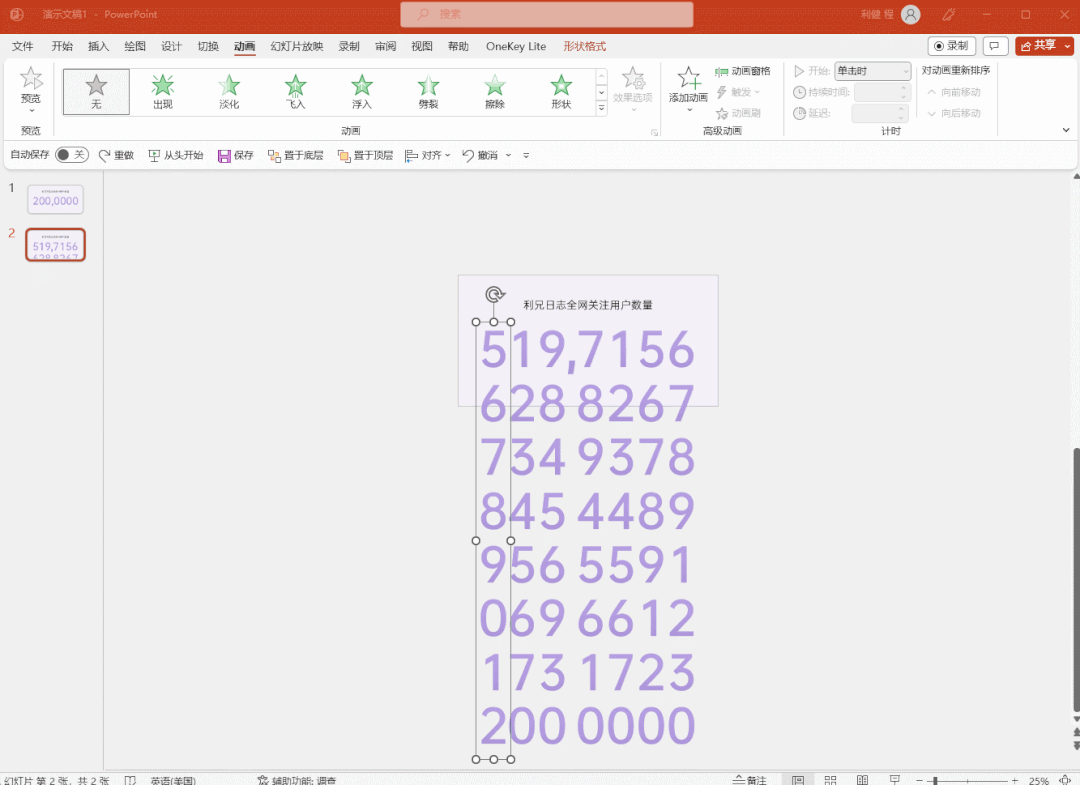The width and height of the screenshot is (1080, 785).
Task: Open the 开始 (Home) tab
Action: 62,46
